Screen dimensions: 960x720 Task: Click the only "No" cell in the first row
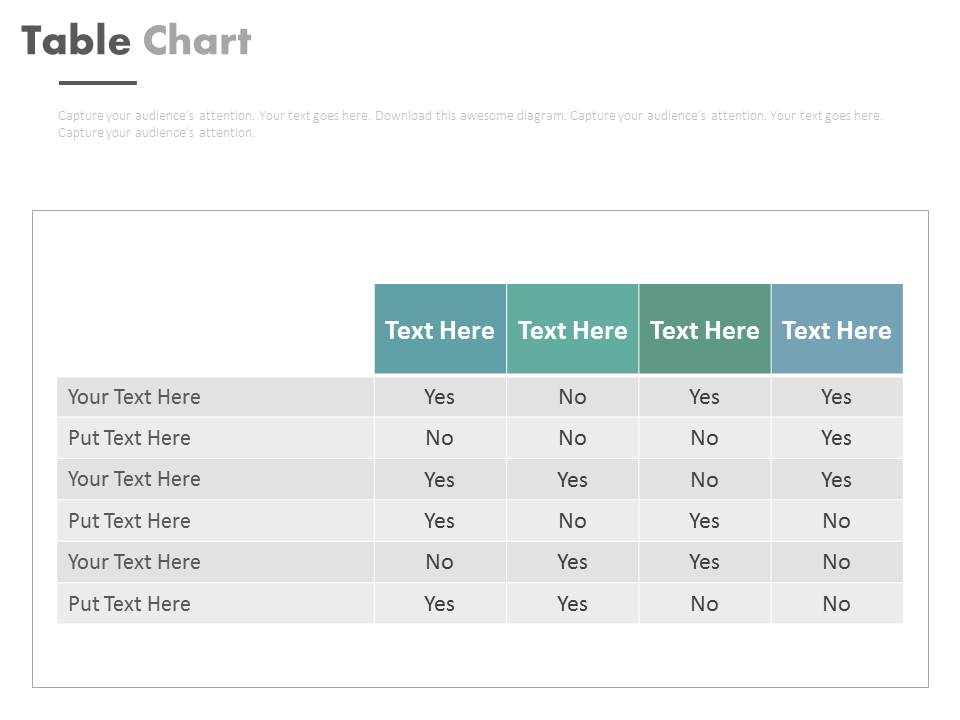(x=572, y=397)
